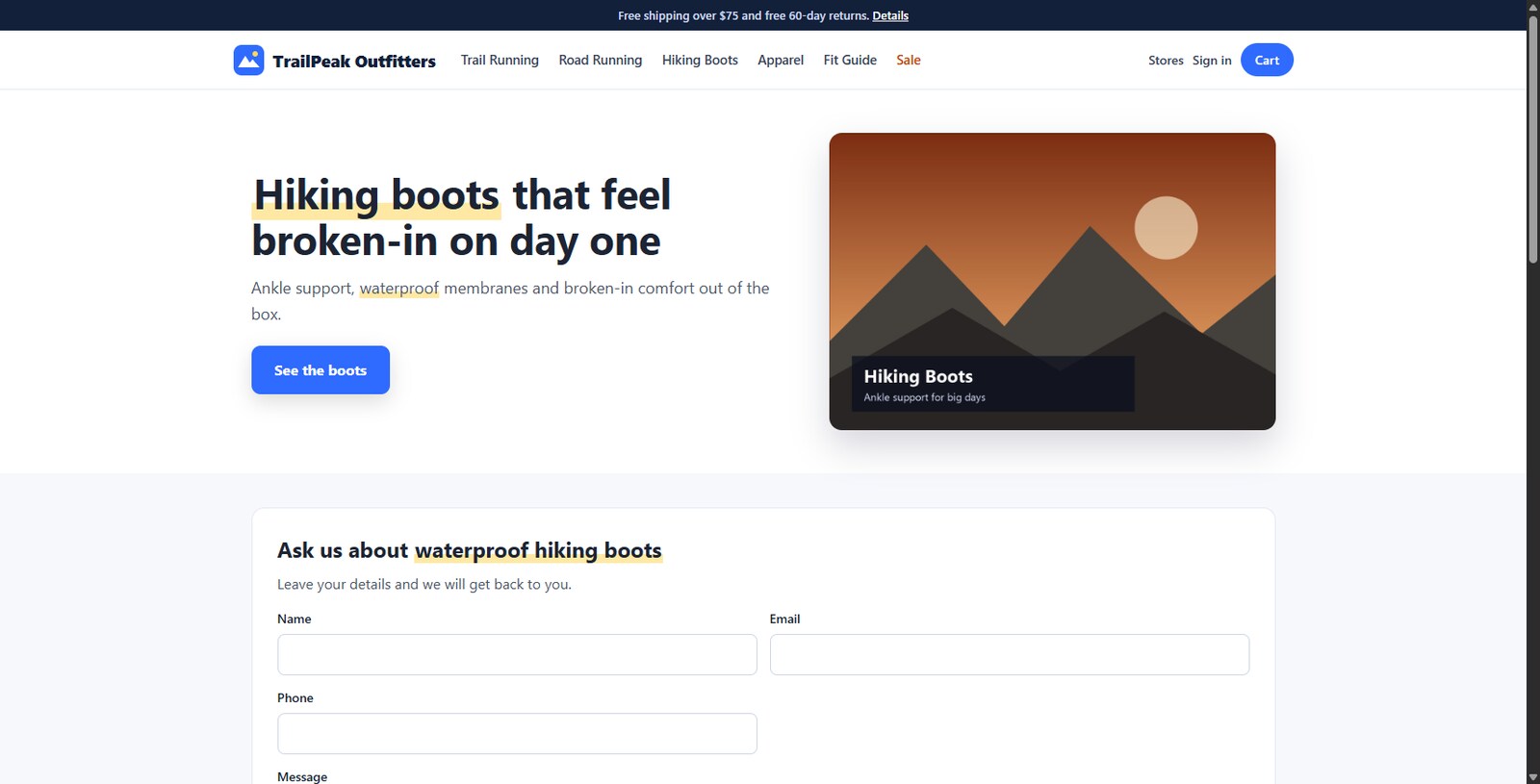Image resolution: width=1540 pixels, height=784 pixels.
Task: Select Hiking Boots in the navigation bar
Action: click(700, 60)
